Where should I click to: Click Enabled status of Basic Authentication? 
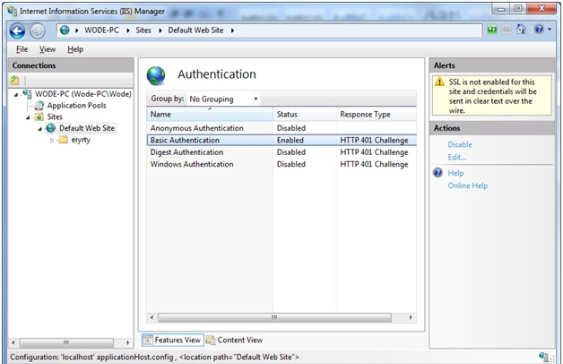(x=290, y=140)
